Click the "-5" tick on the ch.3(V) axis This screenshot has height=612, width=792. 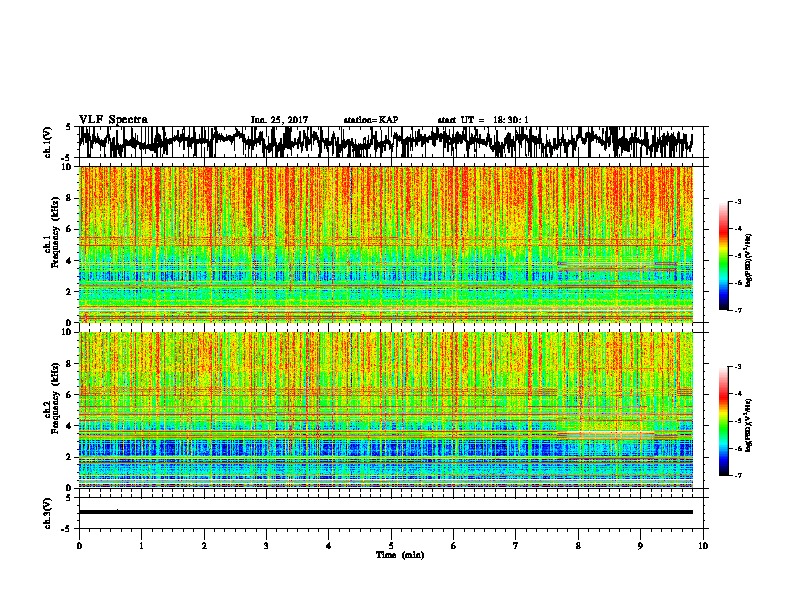[67, 529]
